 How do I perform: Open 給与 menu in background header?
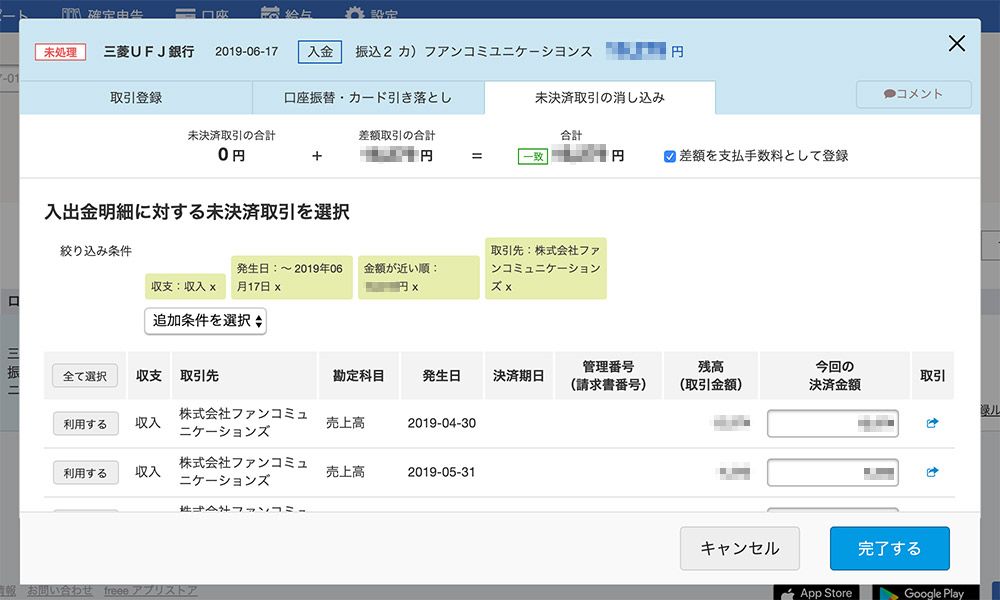(x=286, y=13)
